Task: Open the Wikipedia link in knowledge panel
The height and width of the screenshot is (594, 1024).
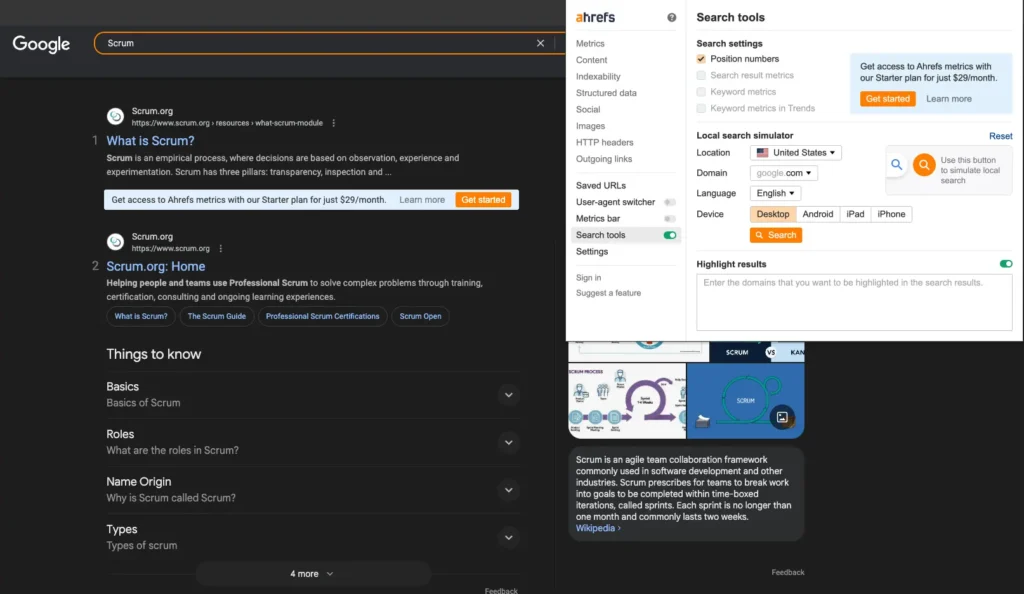Action: 598,528
